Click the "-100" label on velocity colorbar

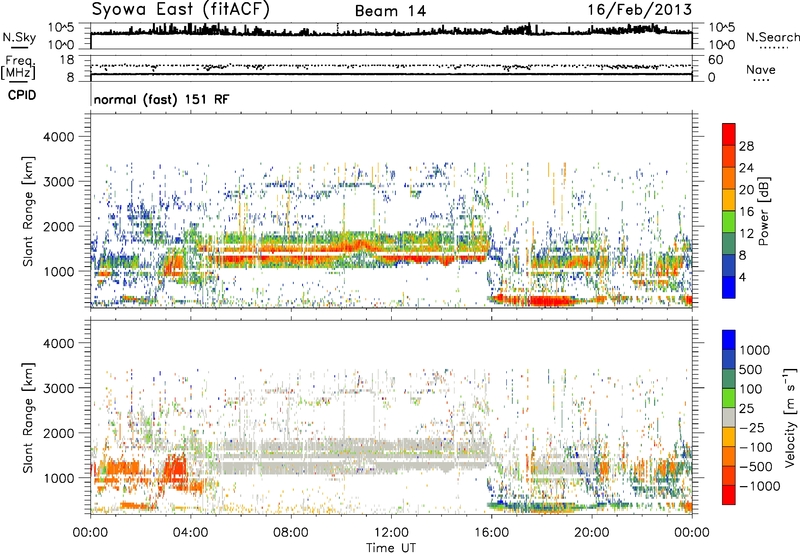click(x=756, y=447)
